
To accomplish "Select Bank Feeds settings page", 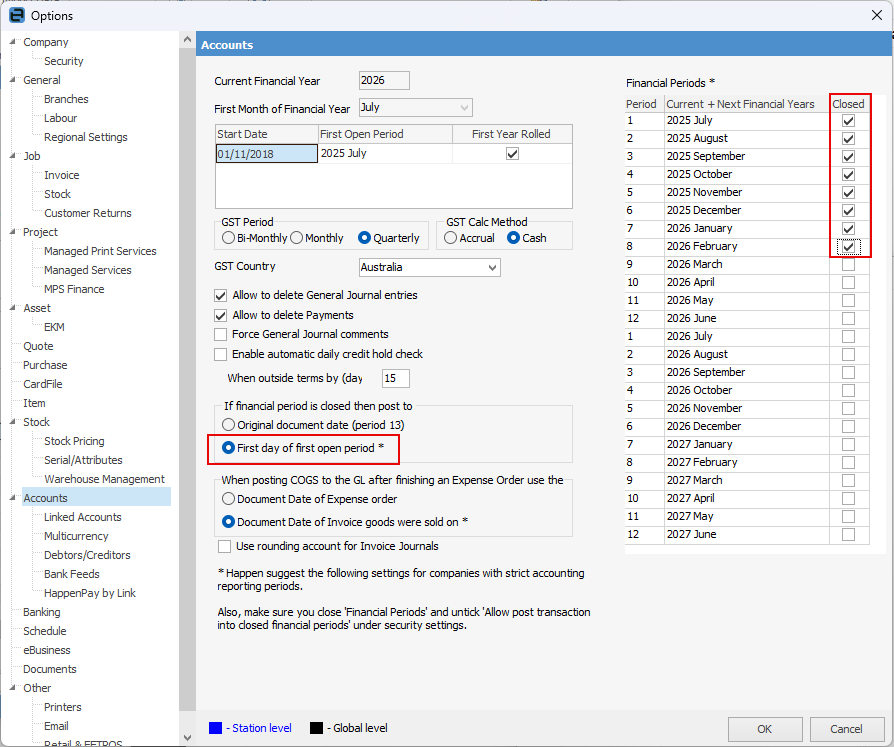I will [x=71, y=574].
